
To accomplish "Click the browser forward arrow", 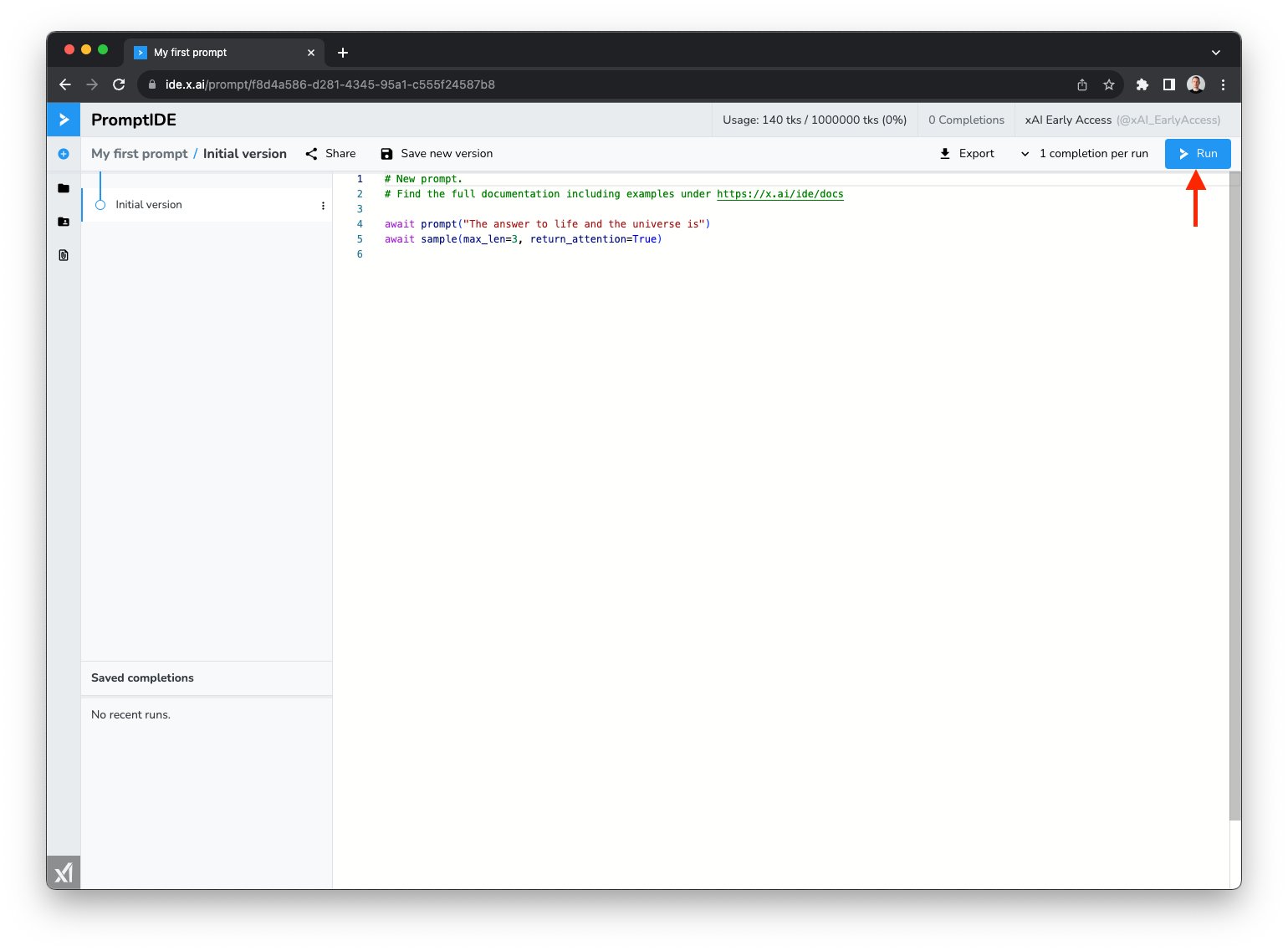I will [92, 84].
